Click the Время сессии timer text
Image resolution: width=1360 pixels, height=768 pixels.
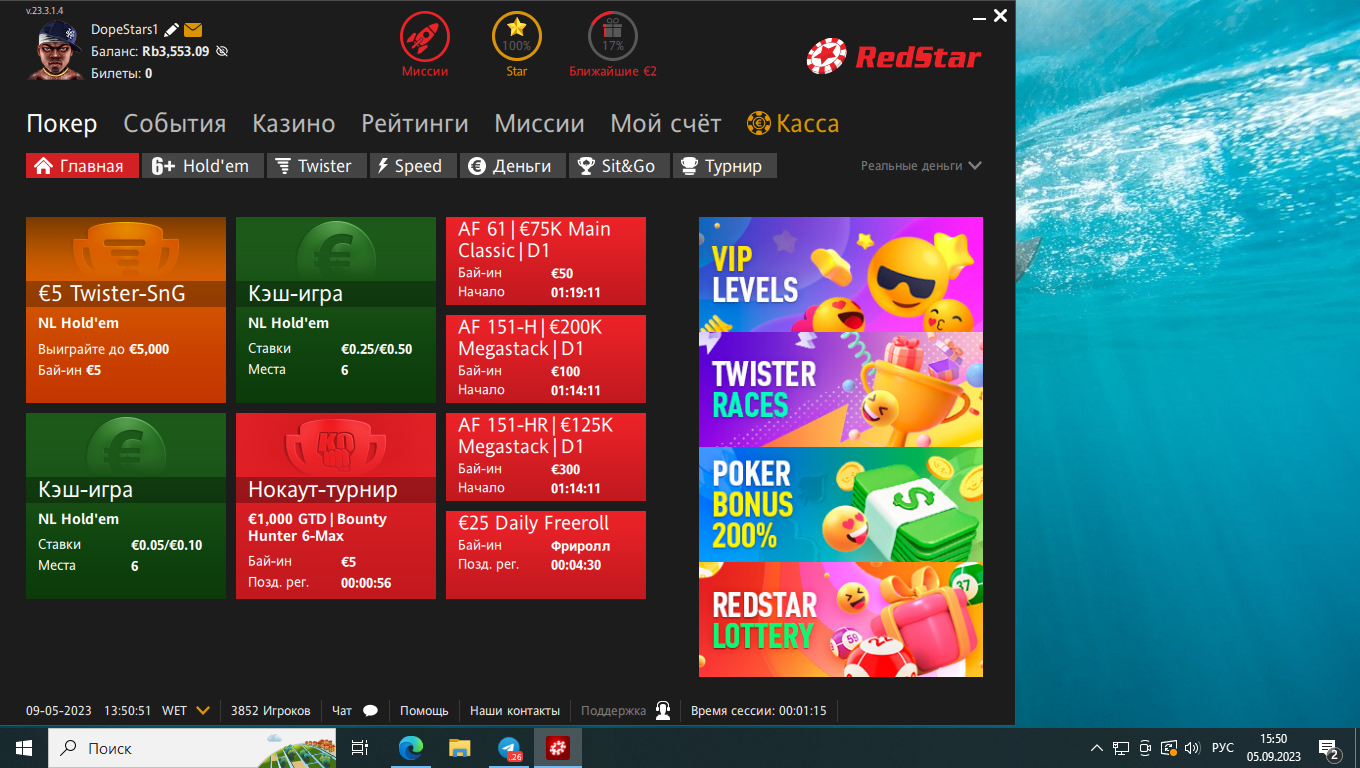[x=759, y=711]
